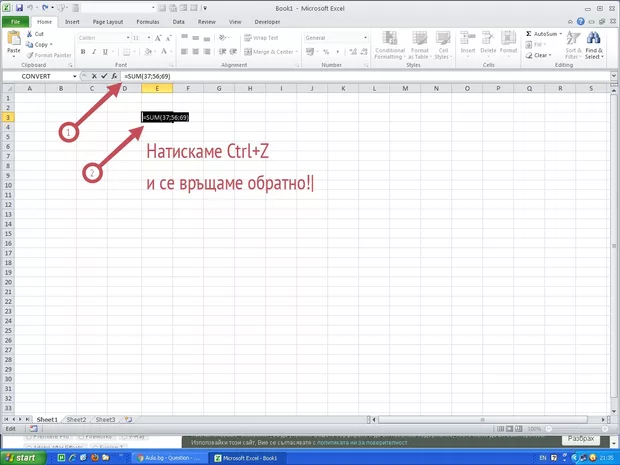Image resolution: width=620 pixels, height=465 pixels.
Task: Toggle Bold formatting
Action: [x=83, y=52]
